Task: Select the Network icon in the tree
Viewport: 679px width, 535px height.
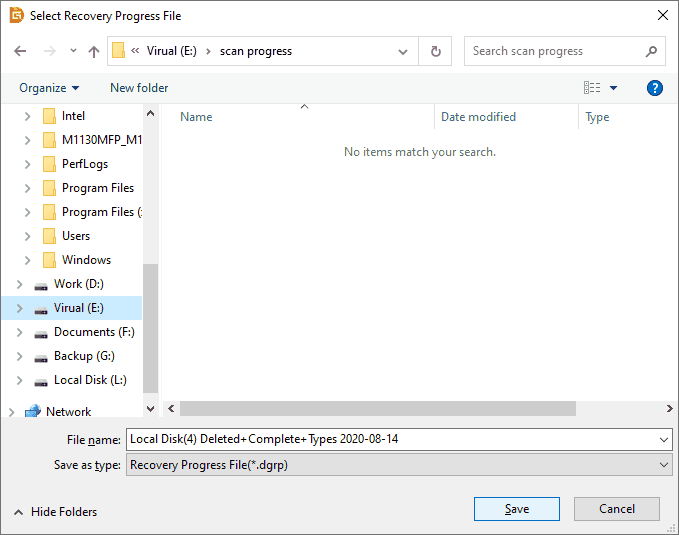Action: click(33, 411)
